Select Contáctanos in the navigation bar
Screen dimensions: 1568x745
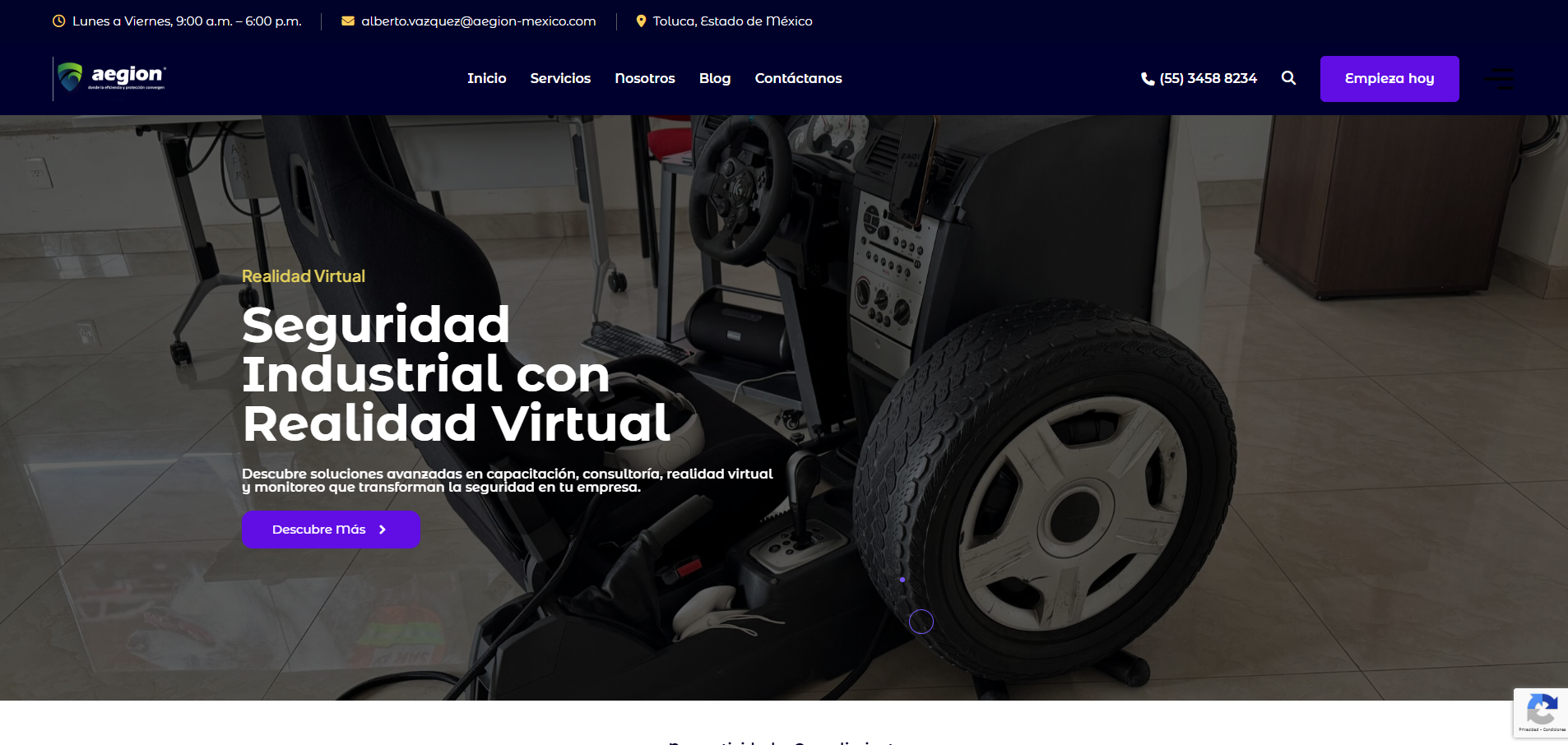(x=798, y=78)
